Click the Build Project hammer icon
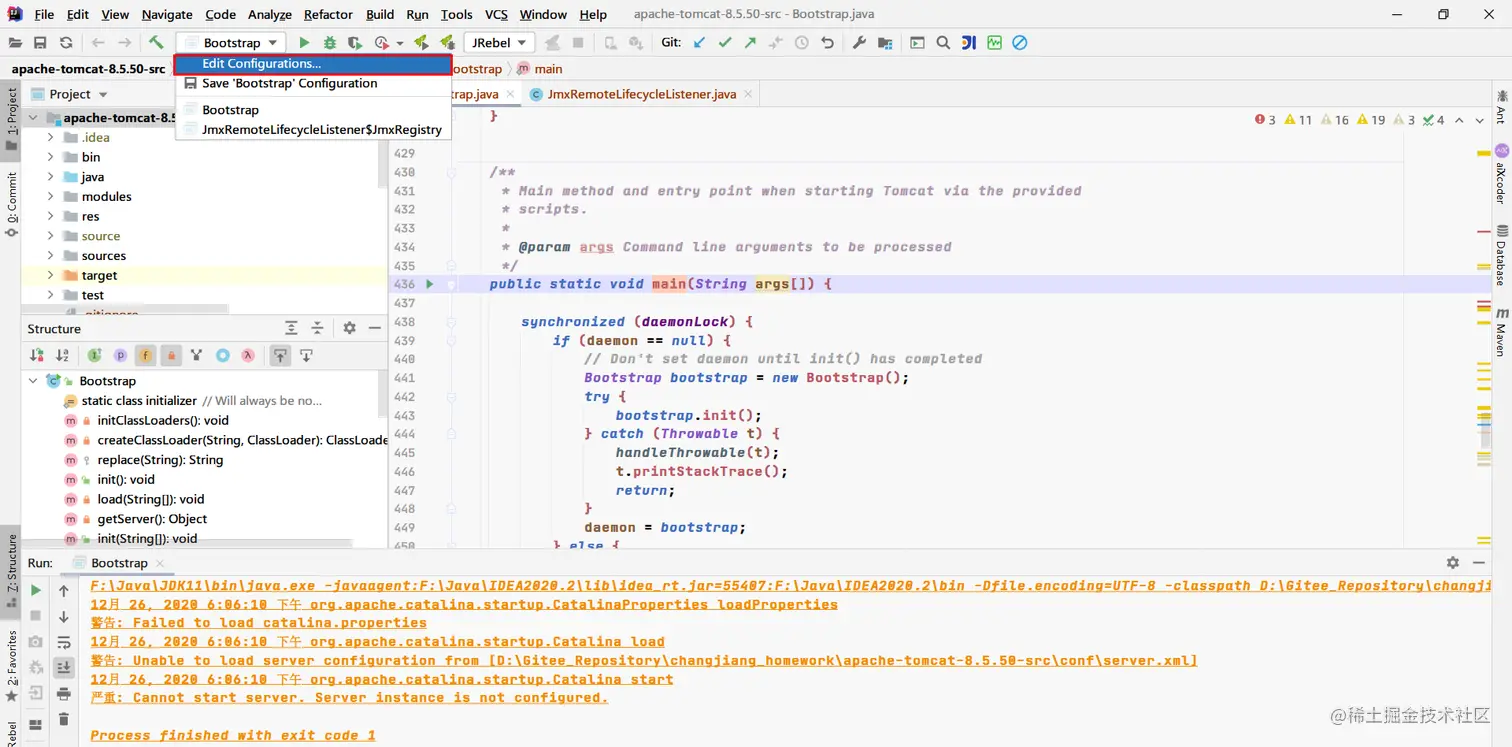Viewport: 1512px width, 747px height. point(156,43)
